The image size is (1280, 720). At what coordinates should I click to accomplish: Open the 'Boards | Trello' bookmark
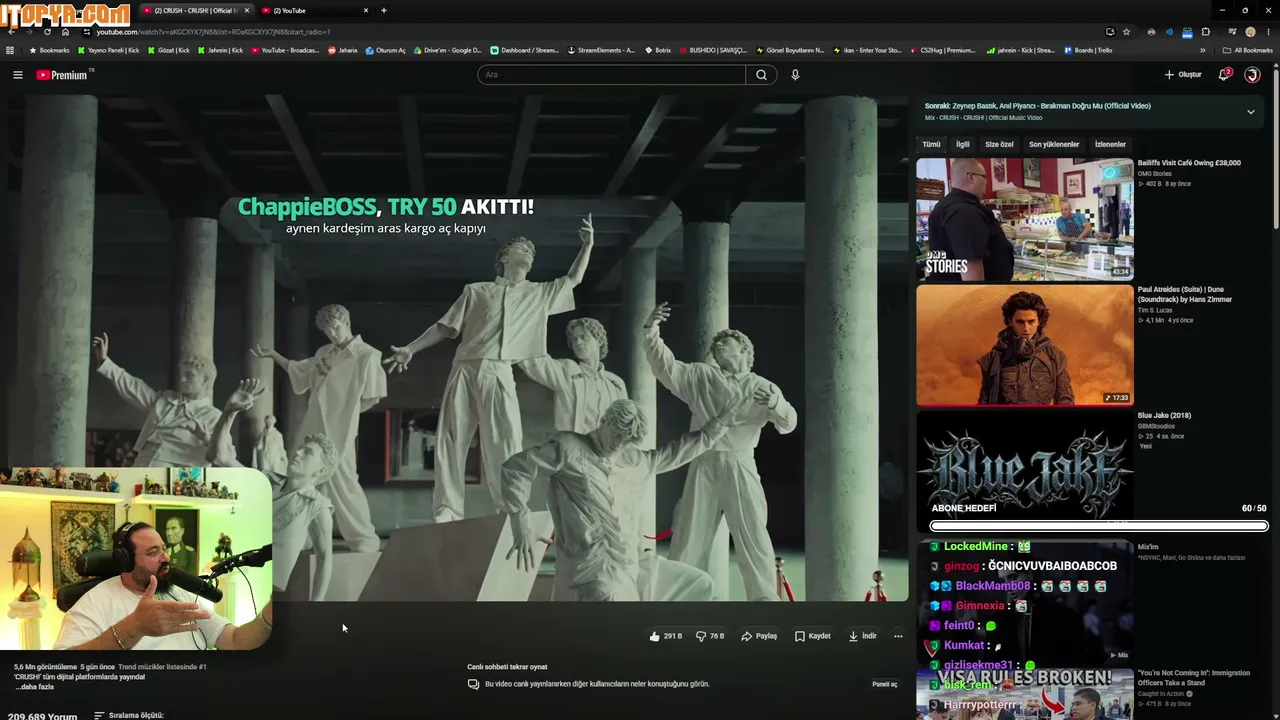point(1088,50)
